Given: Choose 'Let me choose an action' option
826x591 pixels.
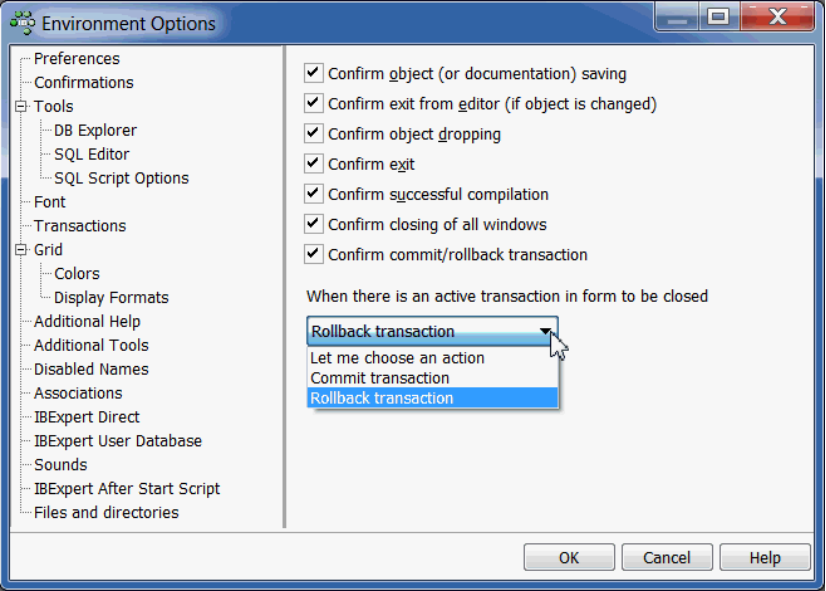Looking at the screenshot, I should tap(397, 358).
